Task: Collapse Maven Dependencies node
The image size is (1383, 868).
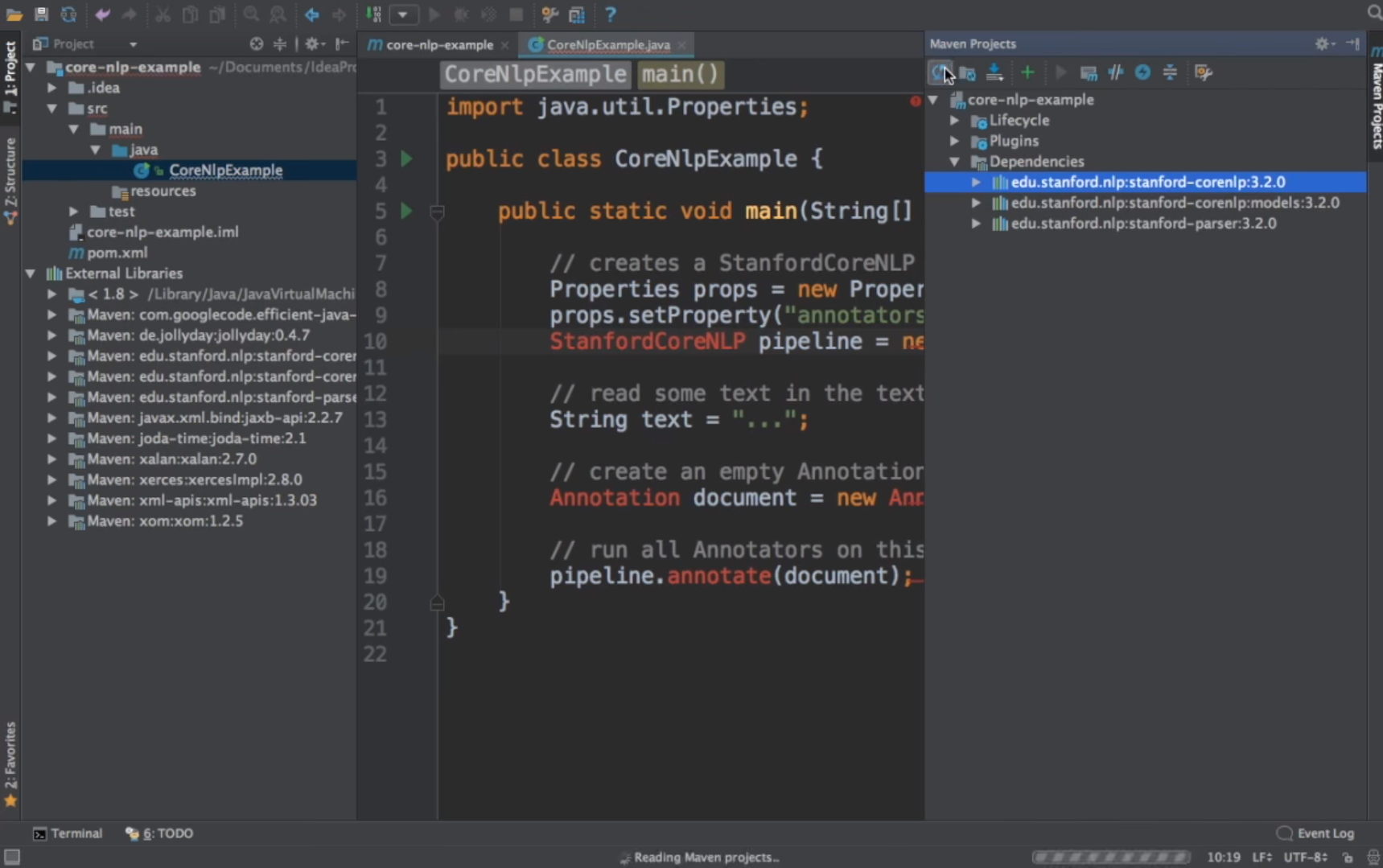Action: (955, 162)
